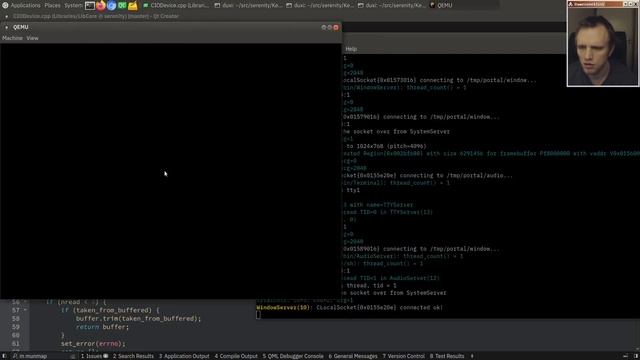Toggle the left sidebar button in status bar
The height and width of the screenshot is (360, 640).
point(4,356)
